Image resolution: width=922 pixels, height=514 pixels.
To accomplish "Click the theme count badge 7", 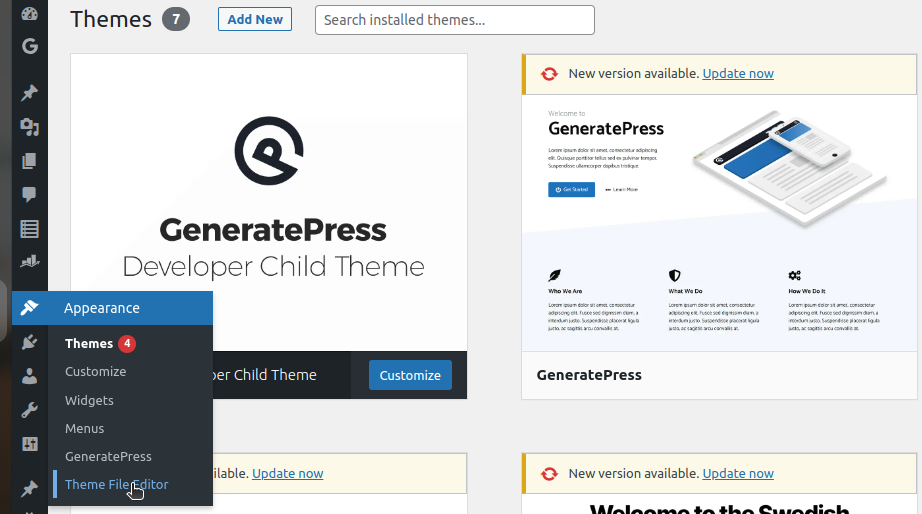I will point(176,19).
